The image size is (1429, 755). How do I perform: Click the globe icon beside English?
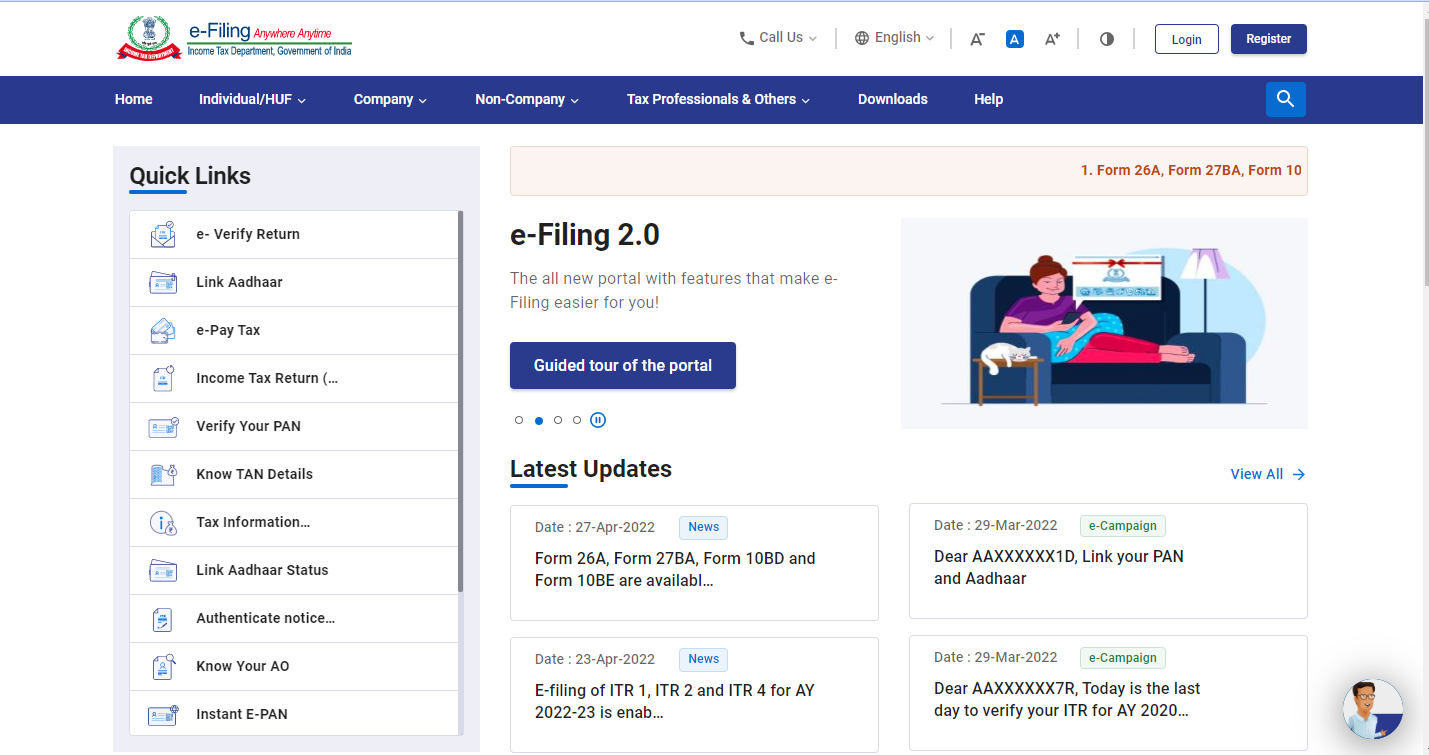[862, 38]
